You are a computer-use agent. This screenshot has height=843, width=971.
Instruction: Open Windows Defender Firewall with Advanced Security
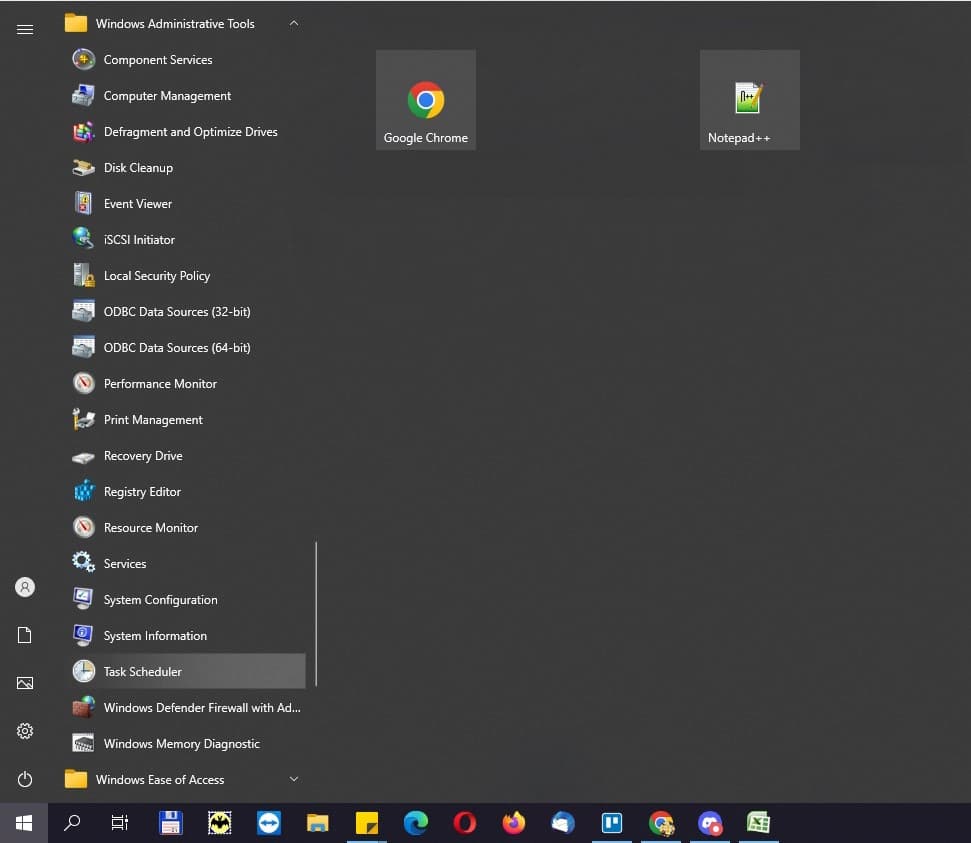(x=185, y=707)
